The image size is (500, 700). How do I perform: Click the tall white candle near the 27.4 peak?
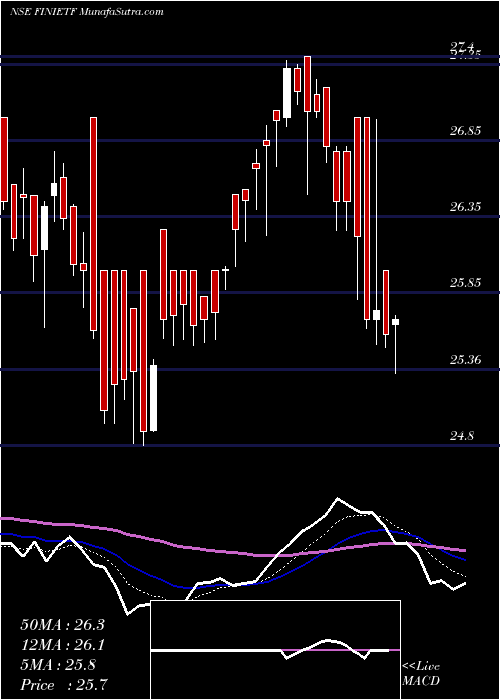286,93
